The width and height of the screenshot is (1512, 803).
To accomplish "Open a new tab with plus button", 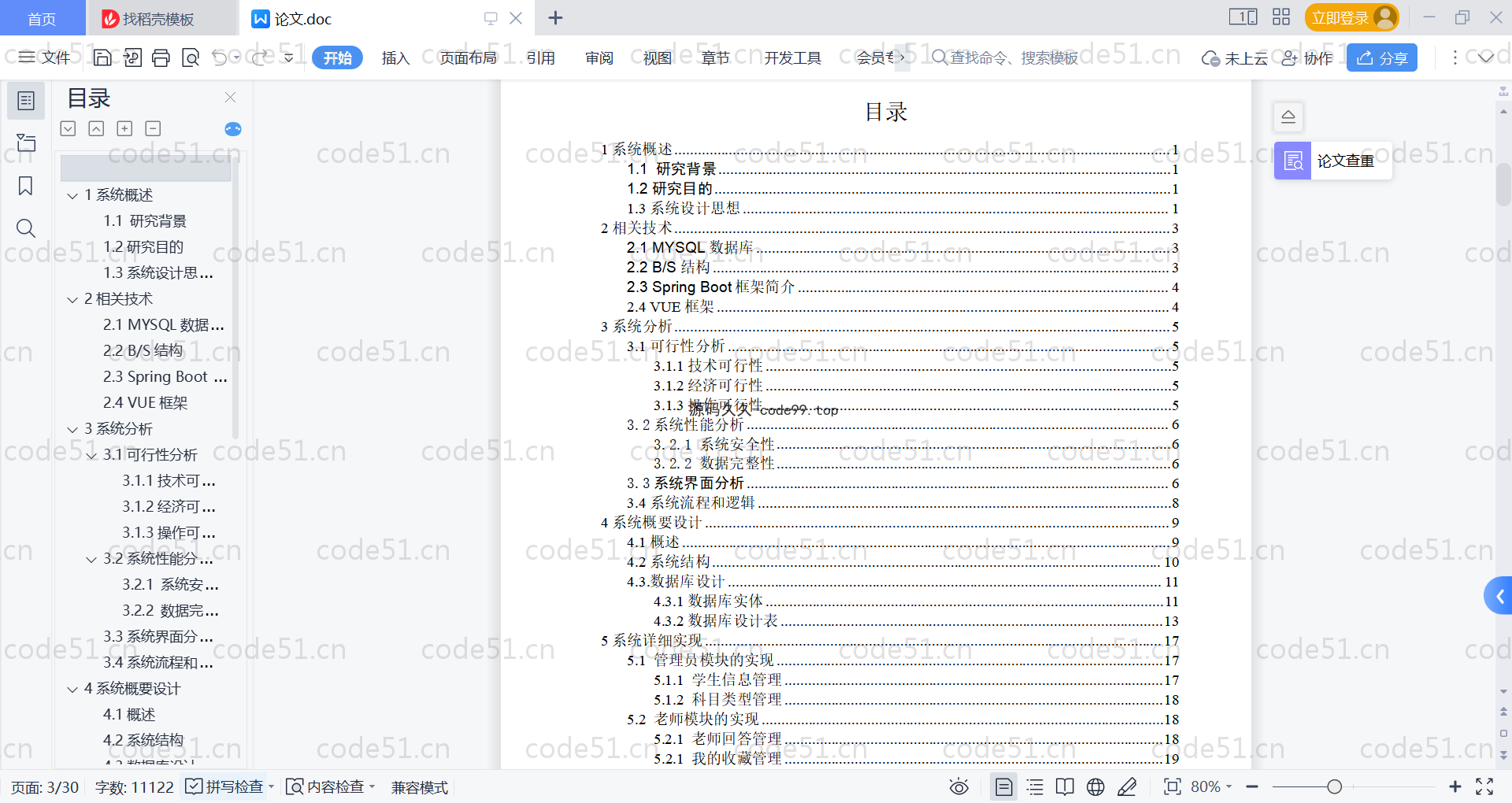I will [x=555, y=17].
